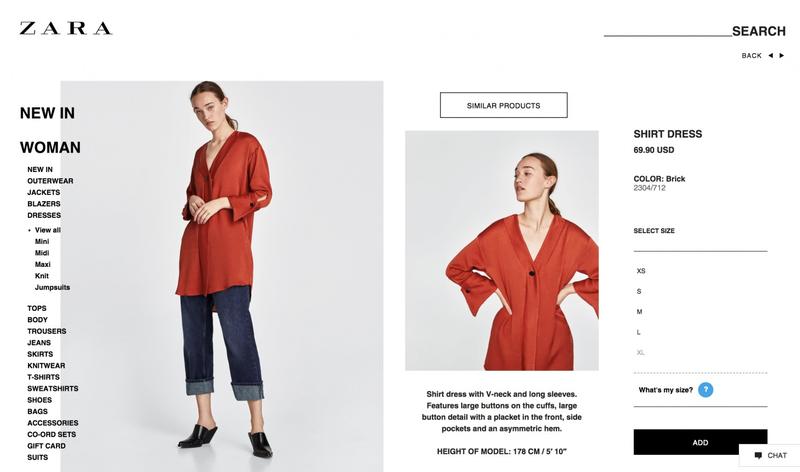Select size S

click(639, 291)
